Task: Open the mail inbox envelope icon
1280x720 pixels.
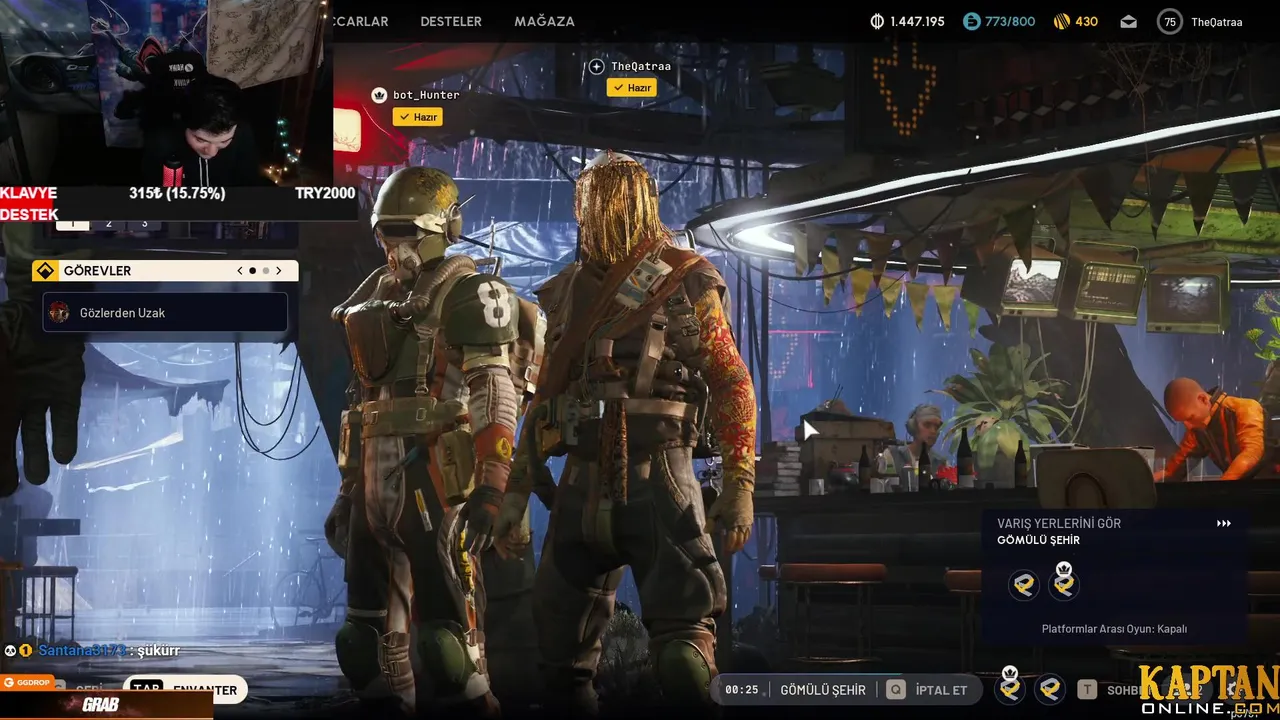Action: coord(1128,22)
